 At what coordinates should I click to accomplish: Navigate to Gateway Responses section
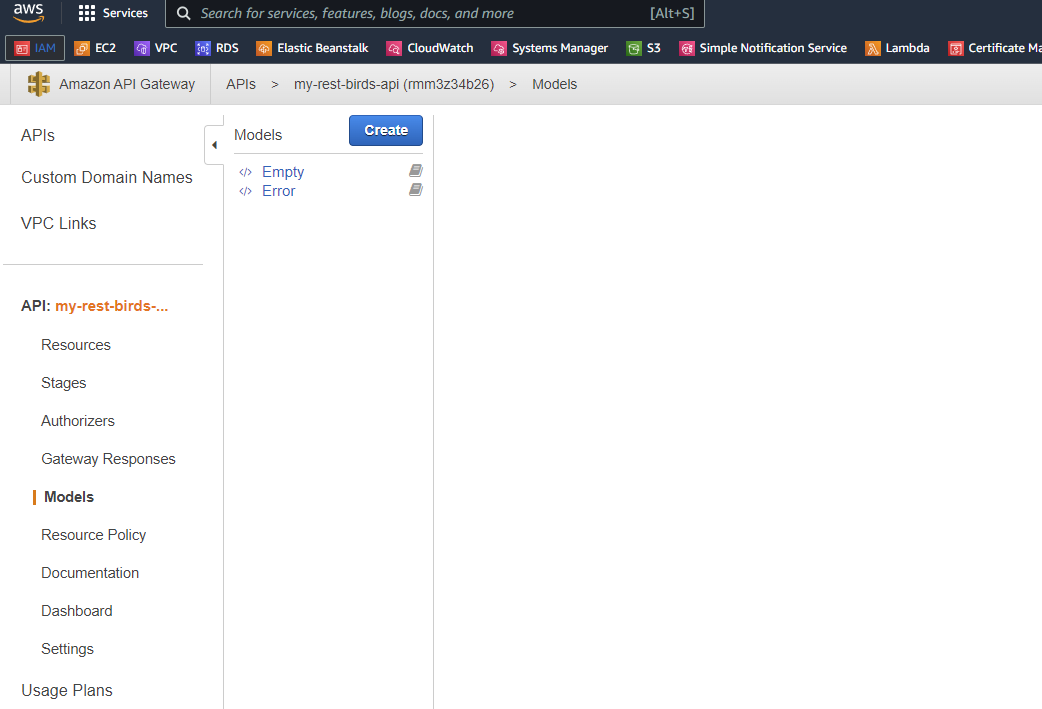click(108, 459)
